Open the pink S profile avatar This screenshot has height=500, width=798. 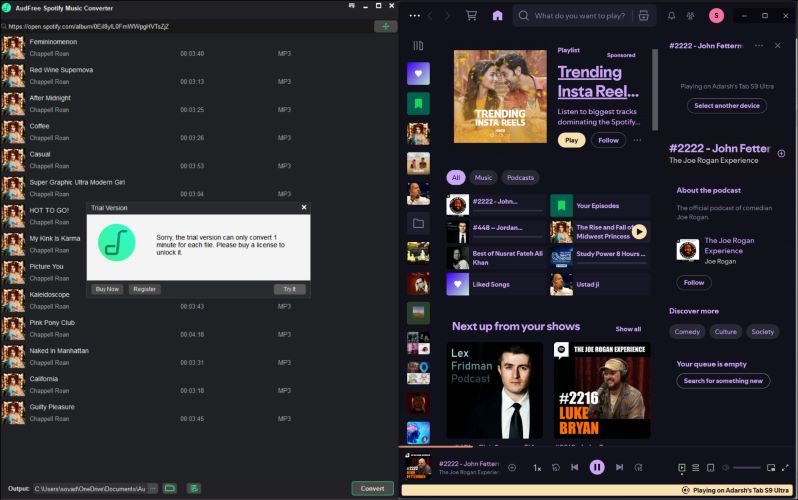[x=716, y=16]
